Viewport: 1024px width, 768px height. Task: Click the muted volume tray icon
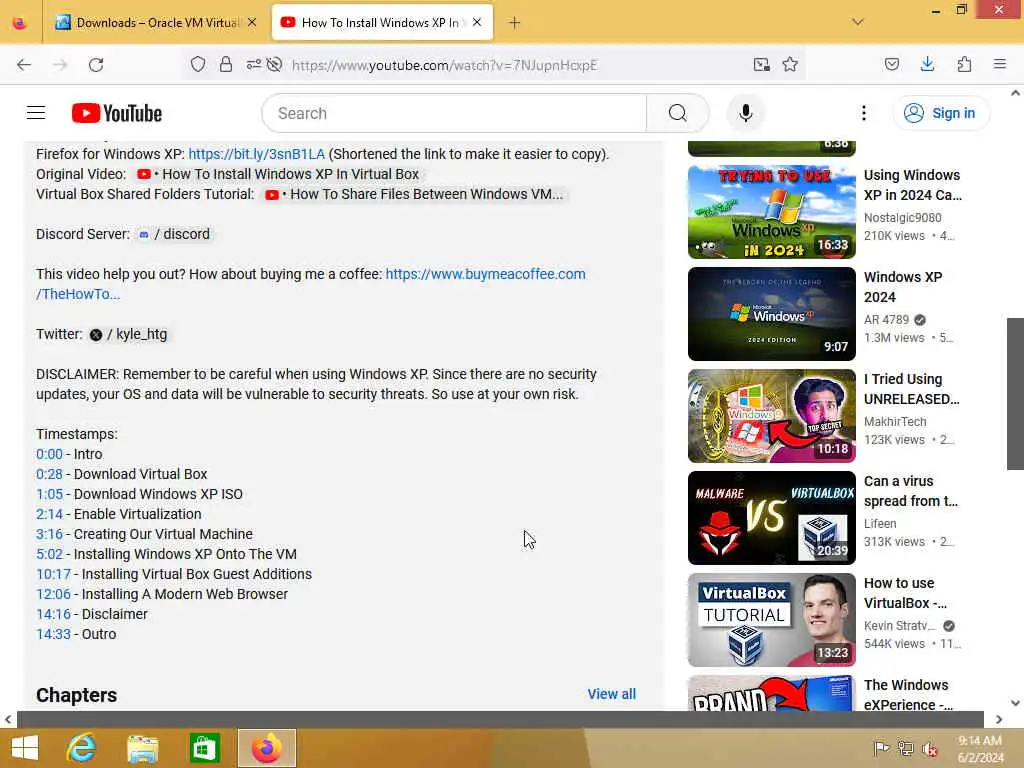929,748
